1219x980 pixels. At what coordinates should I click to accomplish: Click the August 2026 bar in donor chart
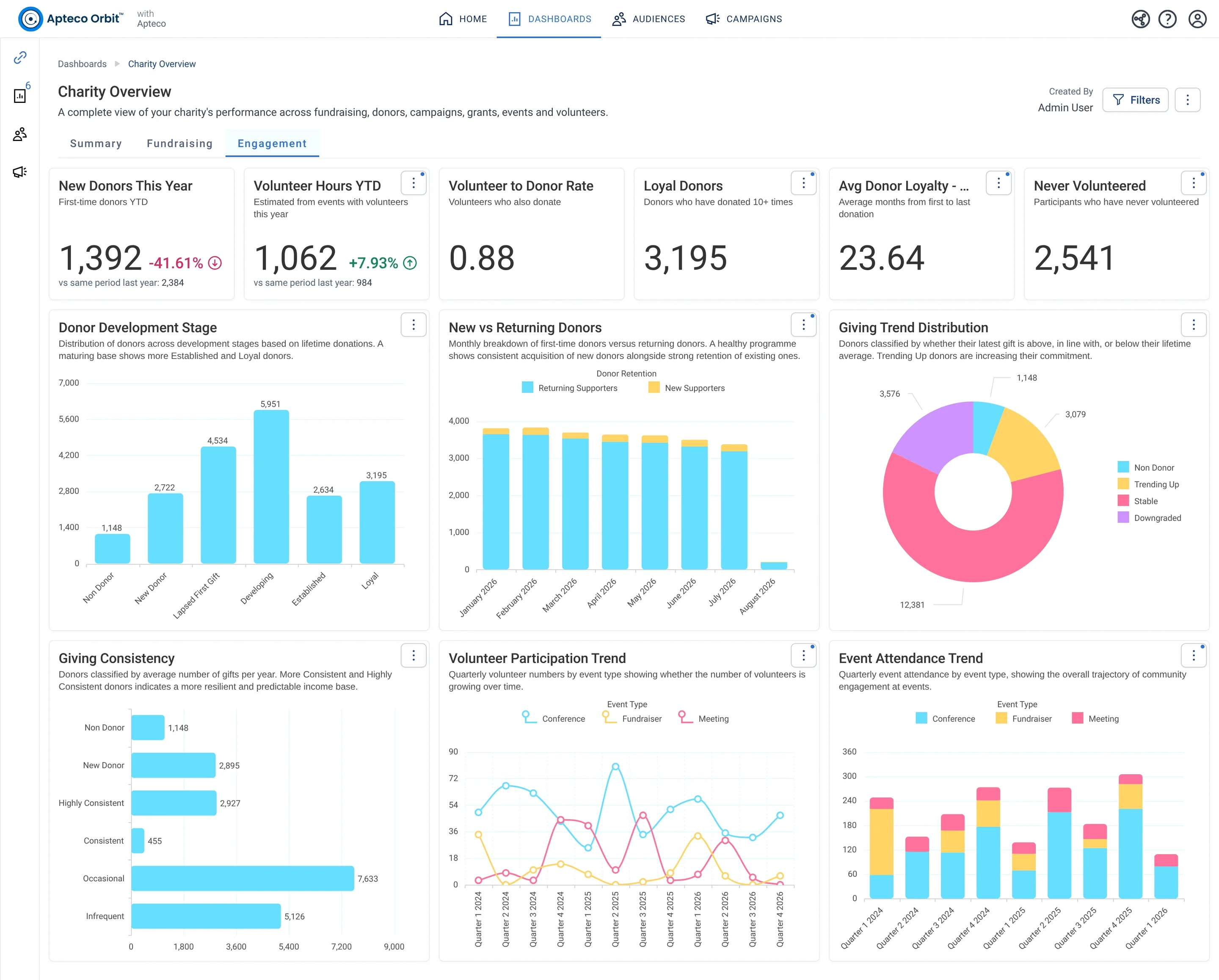click(773, 566)
